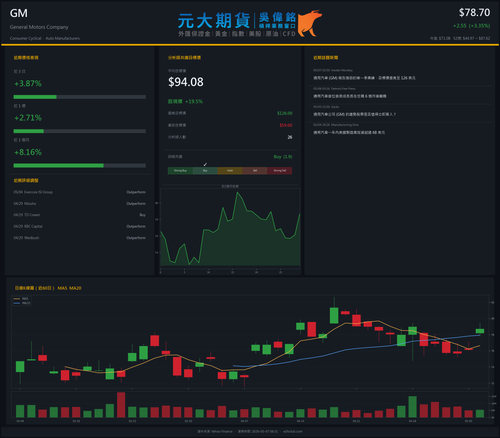Click the progress bar under +8.16%
Image resolution: width=500 pixels, height=438 pixels.
coord(80,166)
